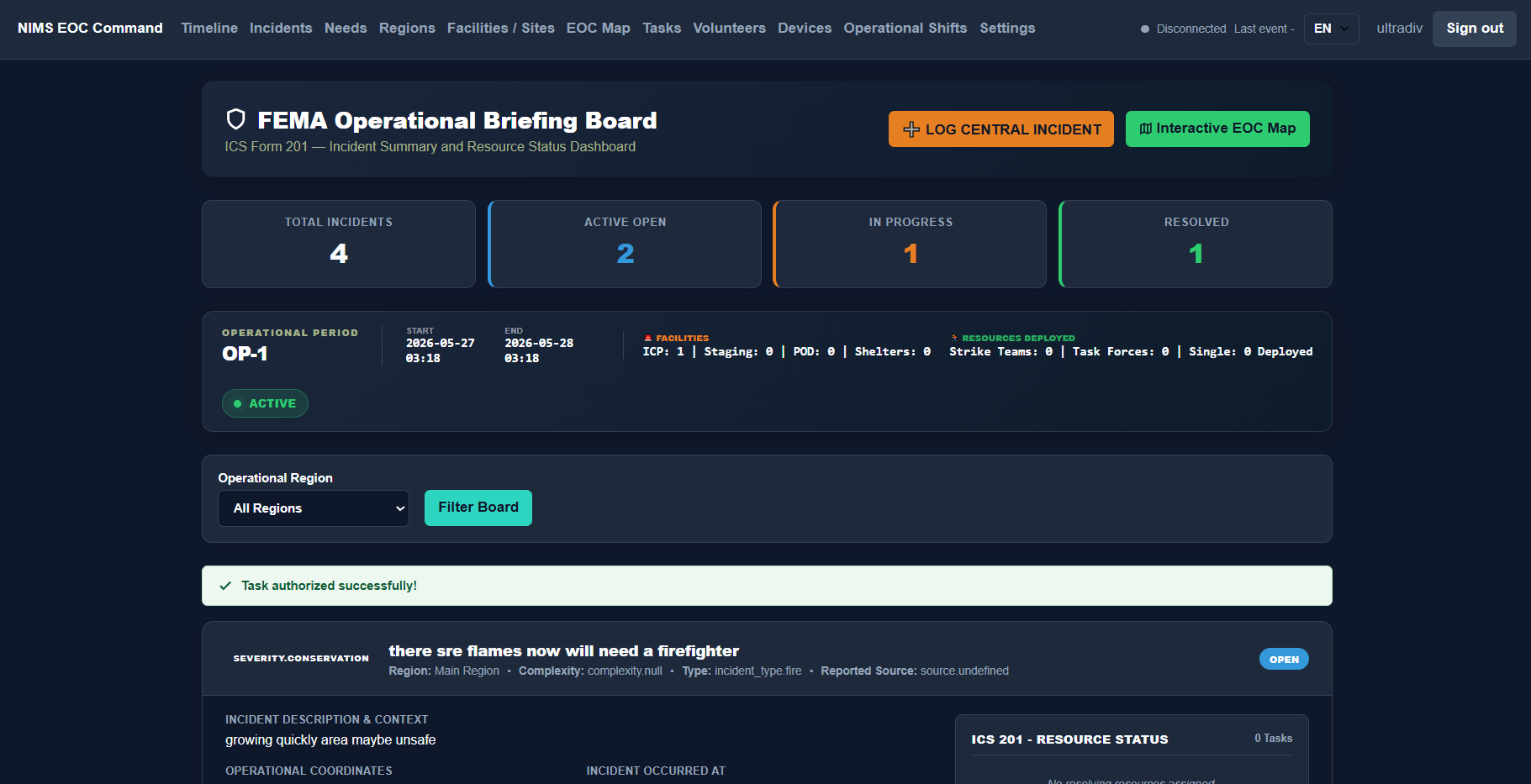Image resolution: width=1531 pixels, height=784 pixels.
Task: Open Operational Shifts page
Action: (905, 28)
